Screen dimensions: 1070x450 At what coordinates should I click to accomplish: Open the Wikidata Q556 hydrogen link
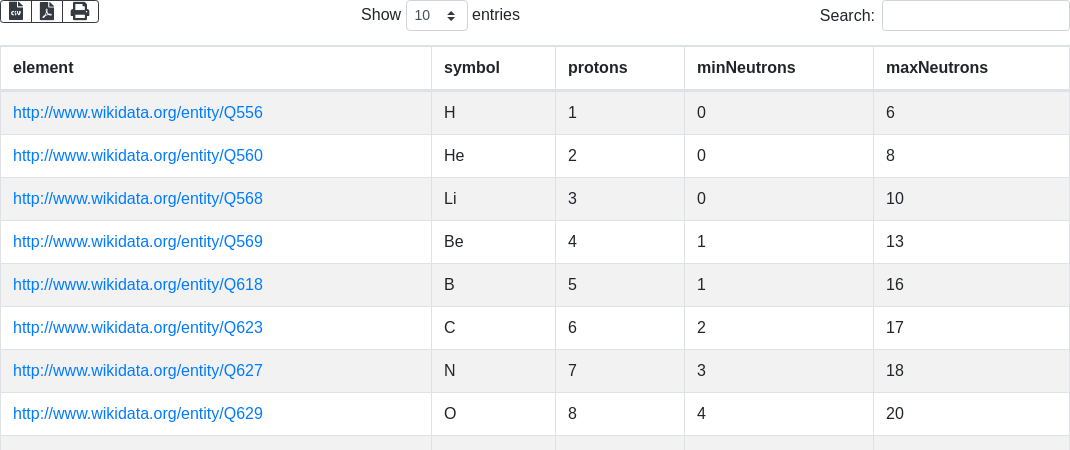138,112
